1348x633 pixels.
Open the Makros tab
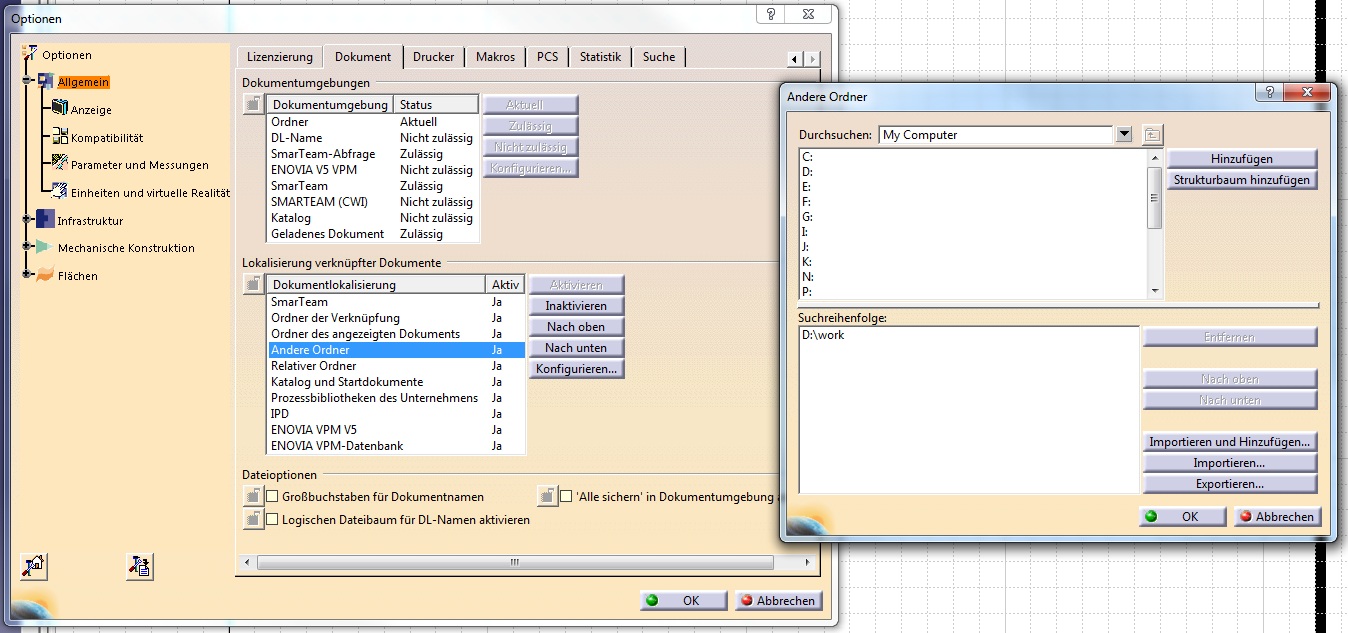(x=495, y=57)
